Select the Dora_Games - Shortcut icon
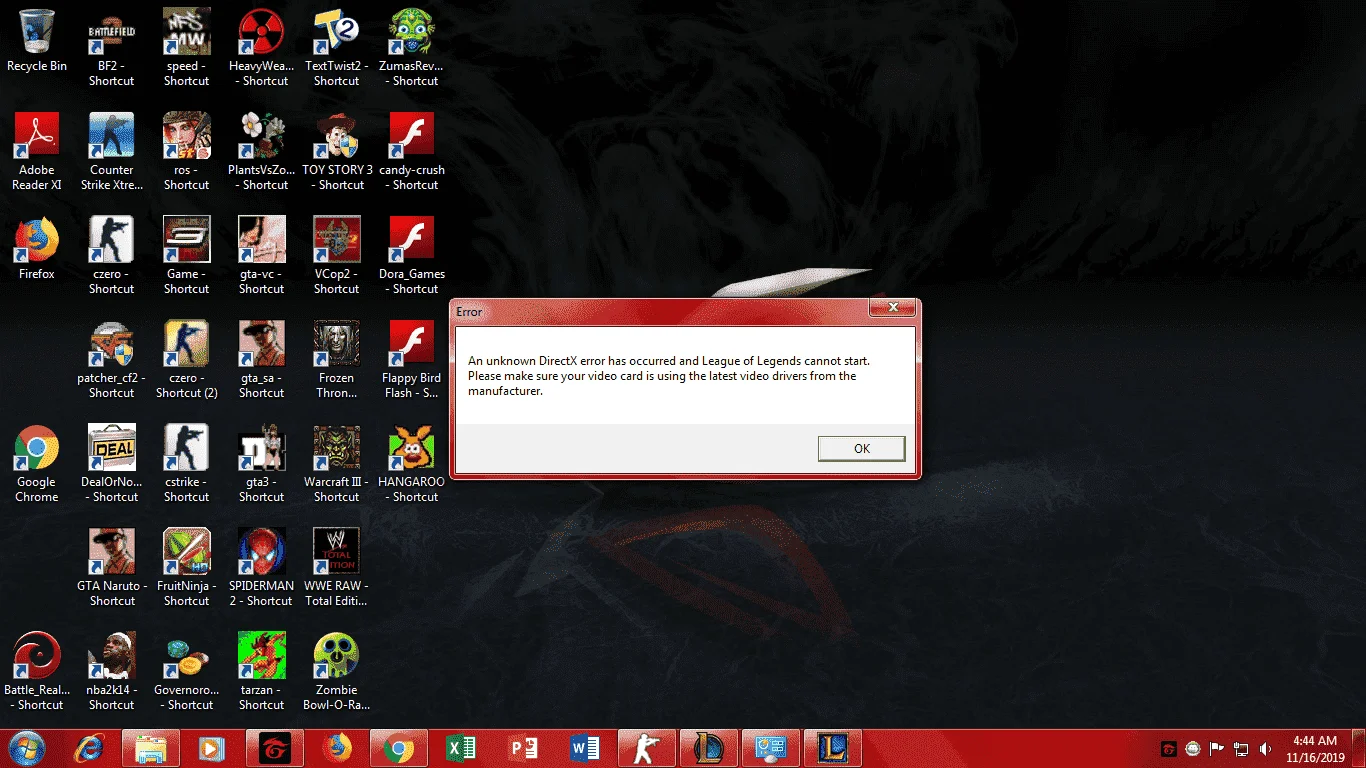1366x768 pixels. pos(411,256)
